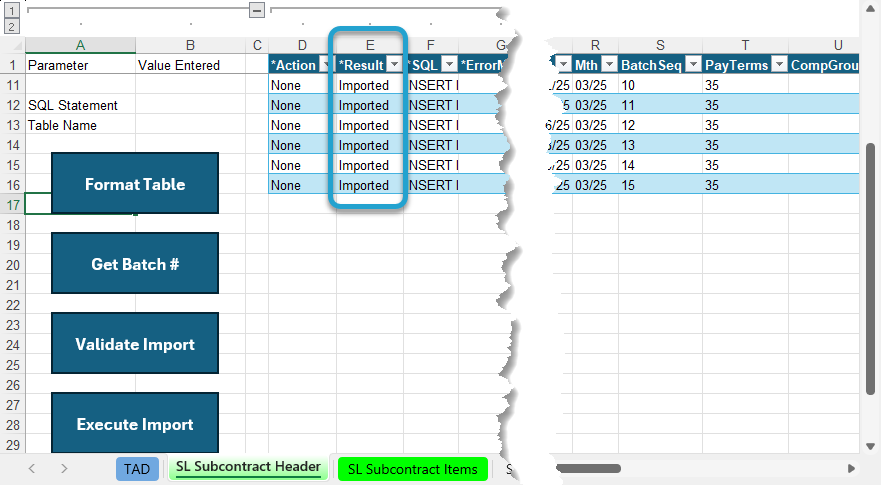
Task: Select column S header
Action: pos(660,46)
